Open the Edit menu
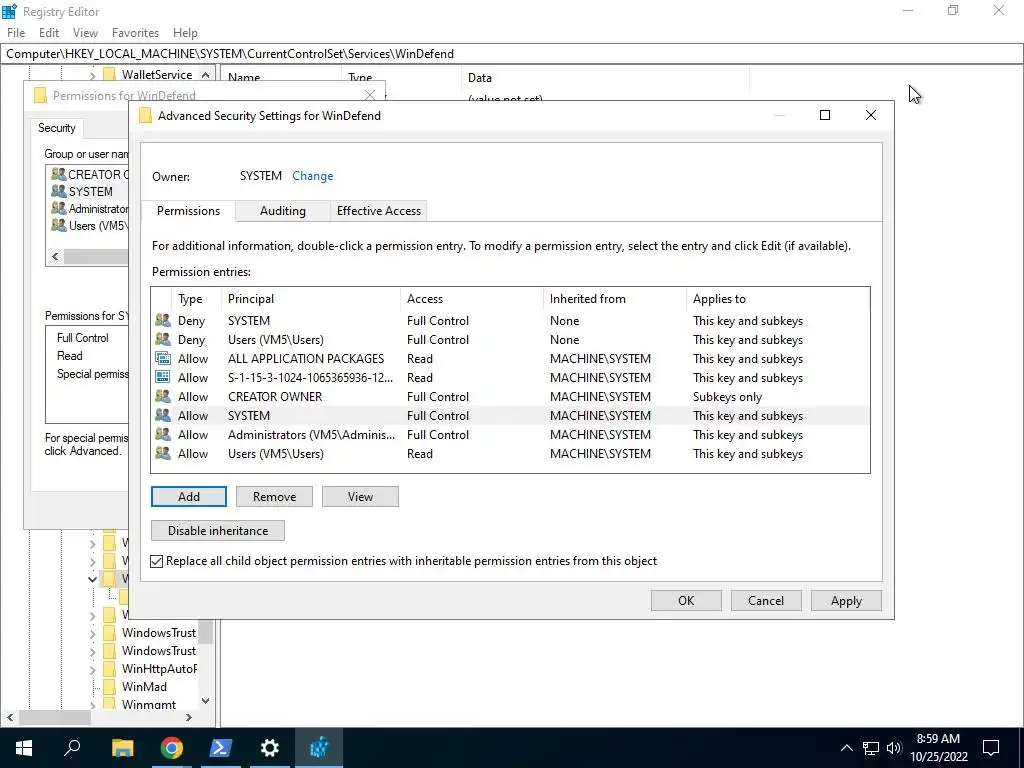 [x=49, y=33]
